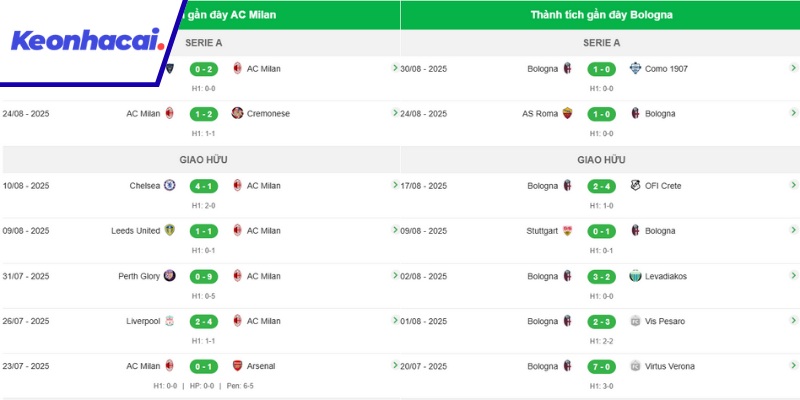Expand the Chelsea vs AC Milan row arrow
800x400 pixels.
(395, 185)
